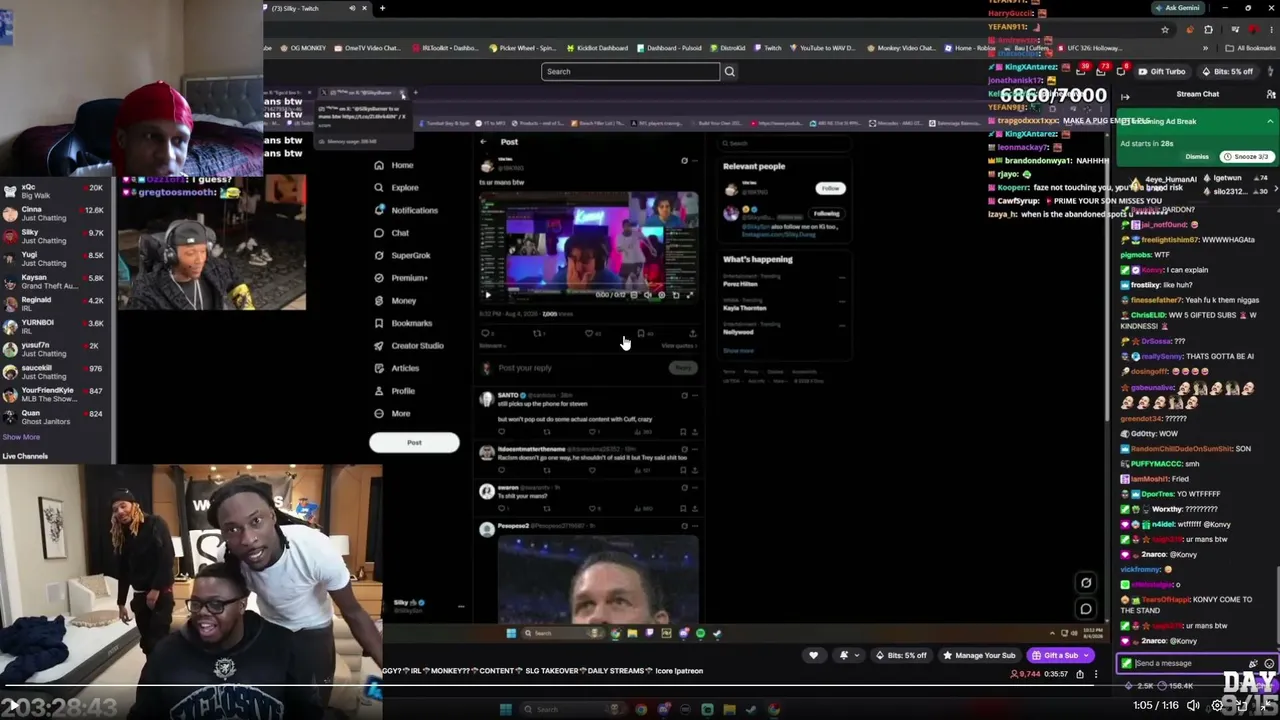
Task: Open the Grok floating button
Action: click(1086, 583)
